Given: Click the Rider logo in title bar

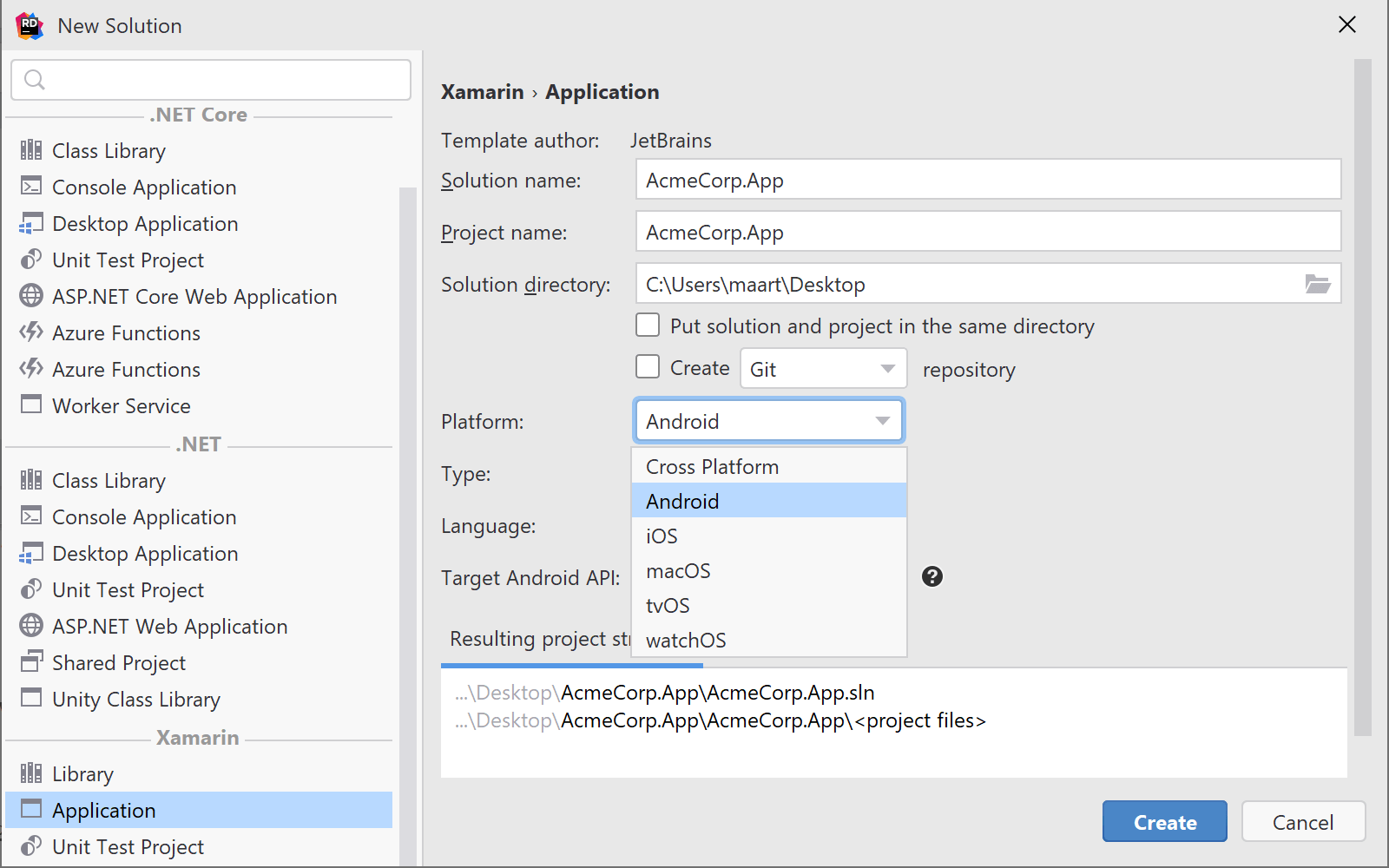Looking at the screenshot, I should pos(30,25).
